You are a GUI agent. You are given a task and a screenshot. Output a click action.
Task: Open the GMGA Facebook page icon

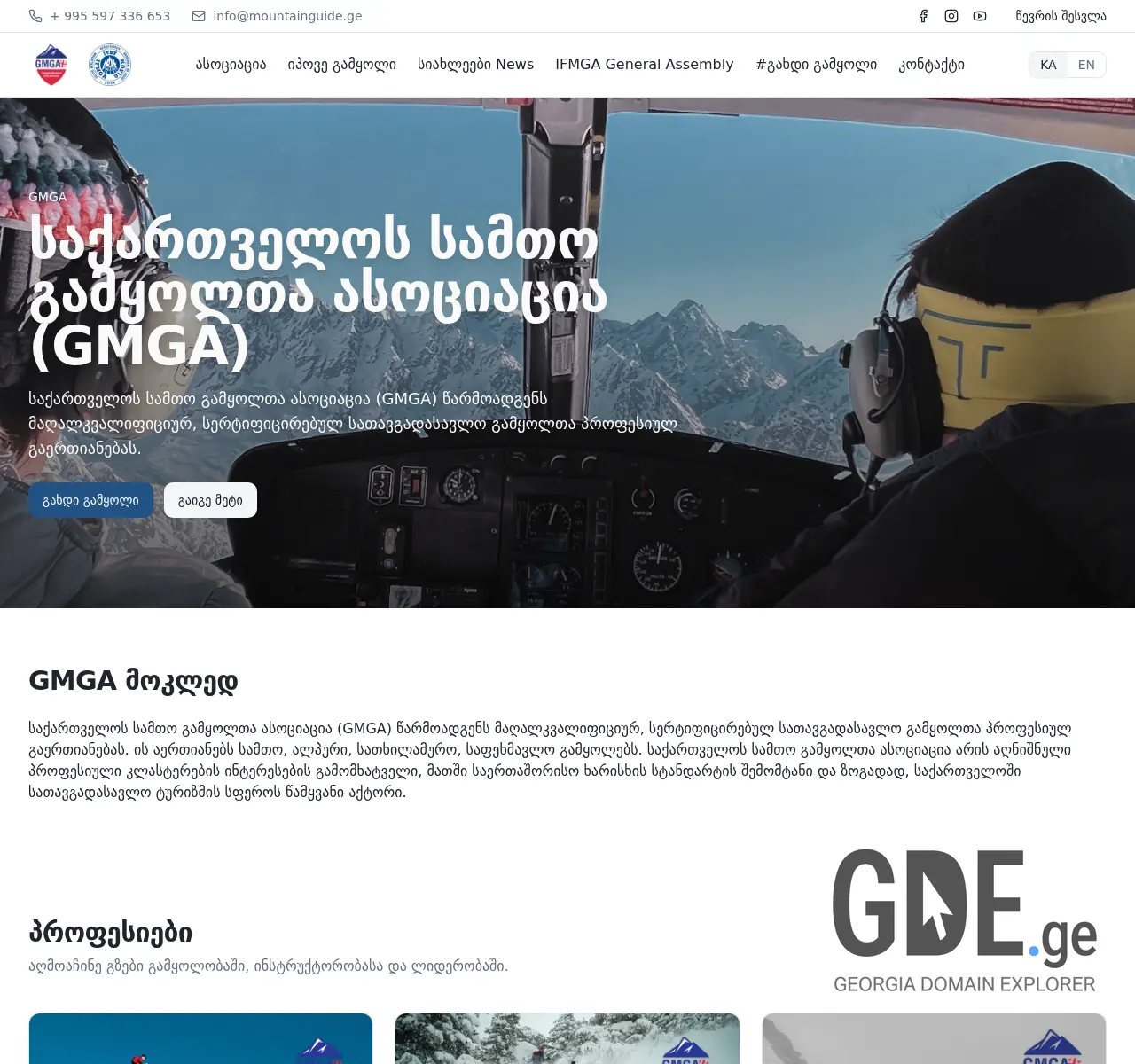pos(923,16)
